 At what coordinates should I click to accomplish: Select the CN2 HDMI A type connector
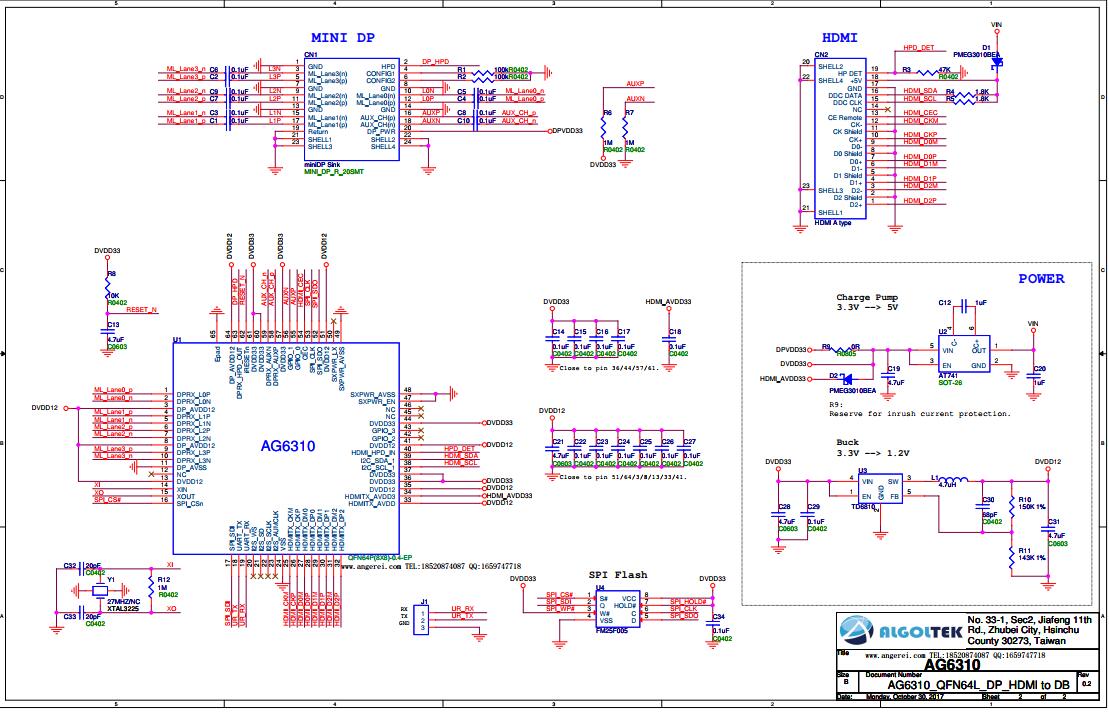[x=841, y=138]
